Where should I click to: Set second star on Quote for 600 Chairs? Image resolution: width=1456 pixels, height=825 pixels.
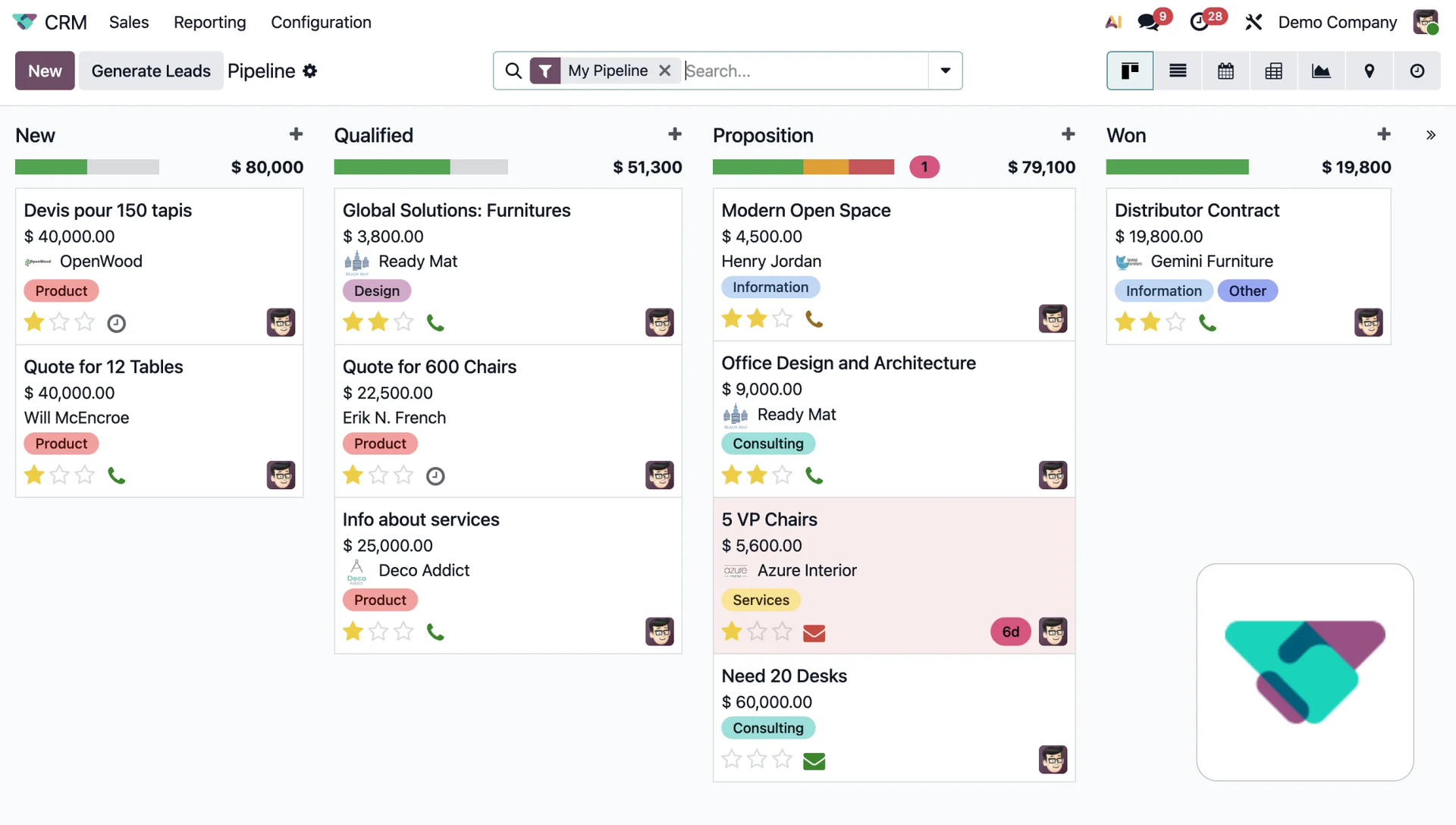(378, 475)
